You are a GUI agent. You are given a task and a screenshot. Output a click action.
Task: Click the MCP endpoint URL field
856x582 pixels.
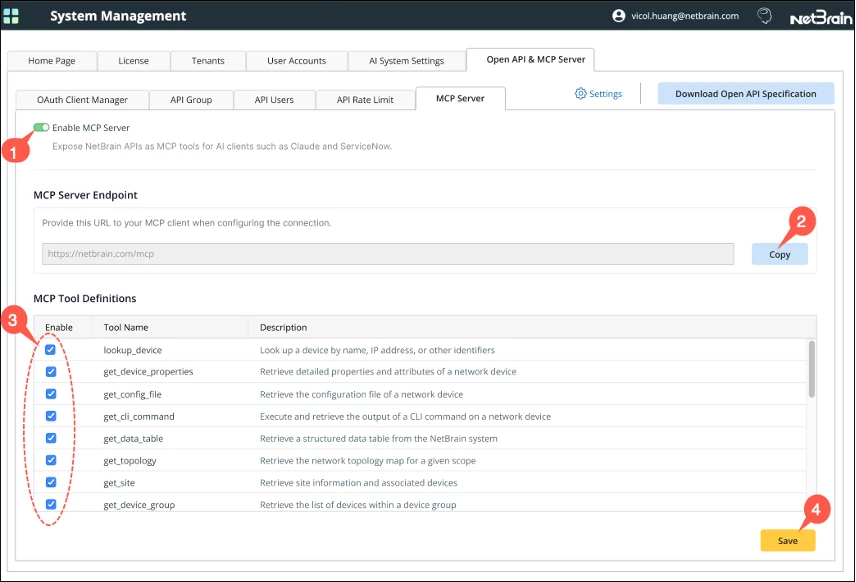pyautogui.click(x=388, y=254)
